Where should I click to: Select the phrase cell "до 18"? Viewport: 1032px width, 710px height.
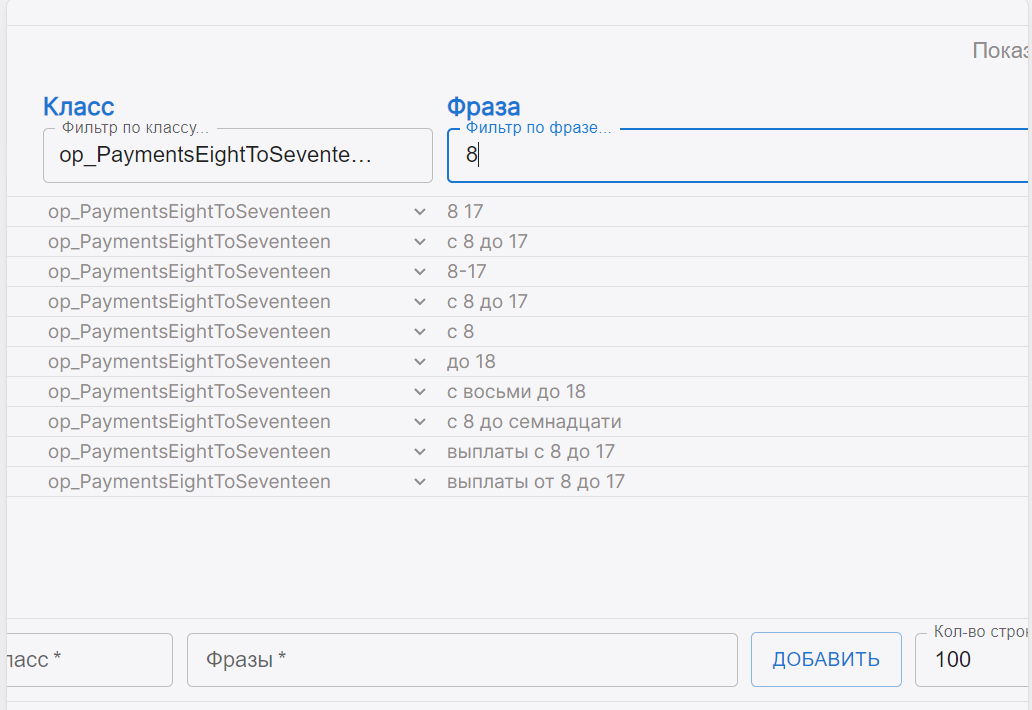tap(471, 362)
